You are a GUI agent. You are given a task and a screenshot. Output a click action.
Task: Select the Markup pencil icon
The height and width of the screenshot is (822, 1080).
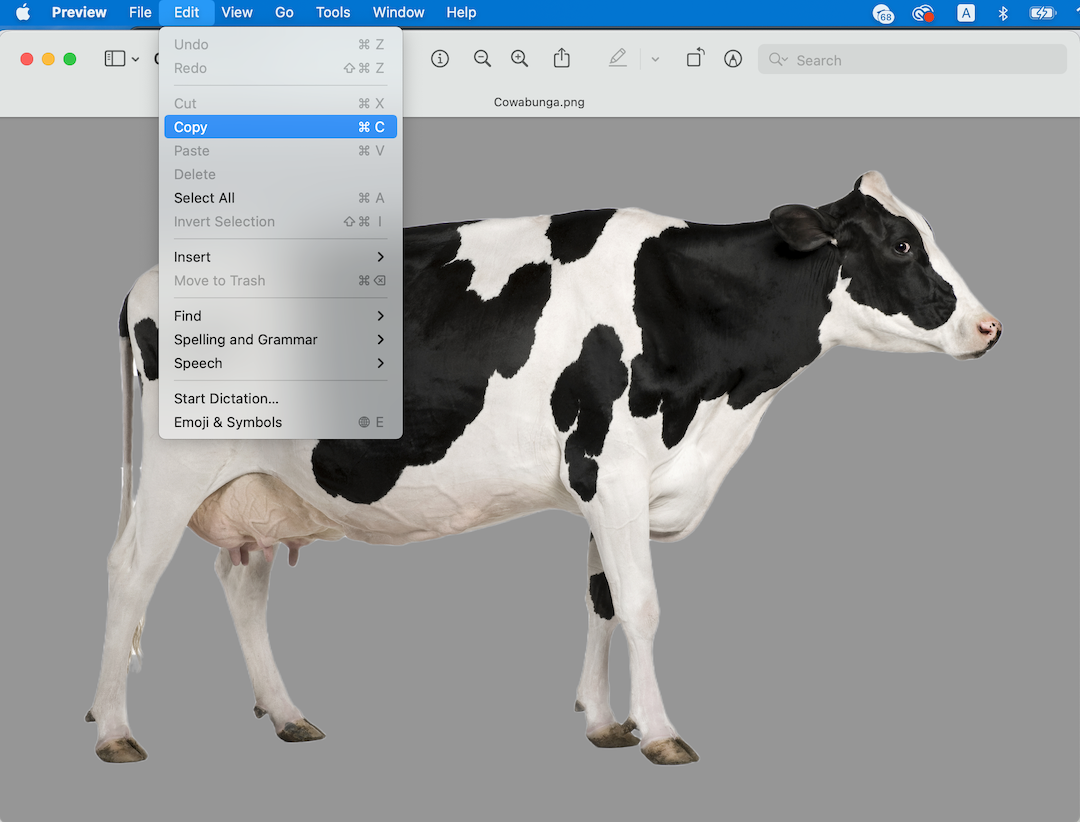[x=618, y=58]
